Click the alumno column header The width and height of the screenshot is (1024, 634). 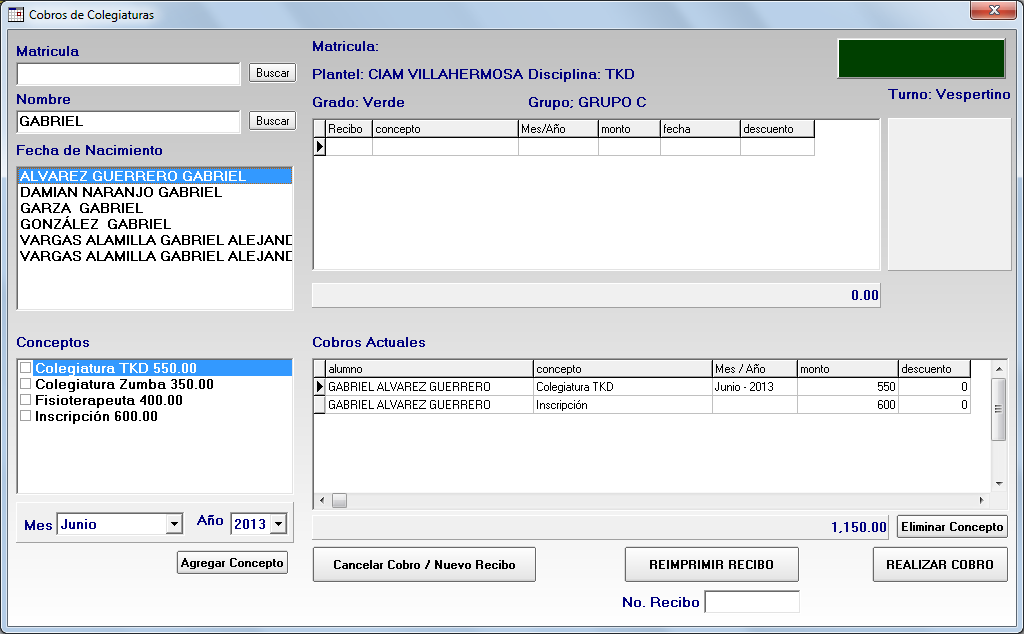pos(429,369)
